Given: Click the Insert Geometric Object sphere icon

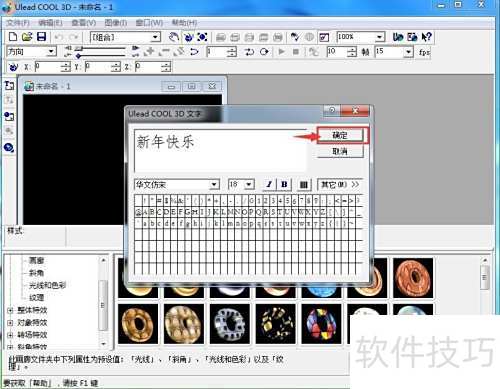Looking at the screenshot, I should pos(9,147).
